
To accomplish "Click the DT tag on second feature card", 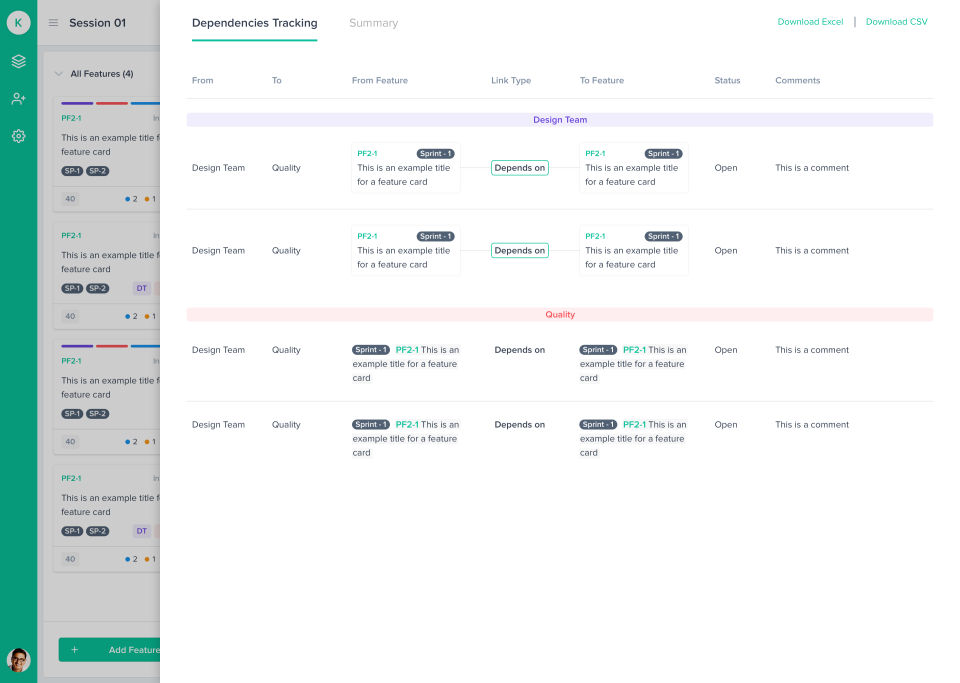I will coord(142,288).
